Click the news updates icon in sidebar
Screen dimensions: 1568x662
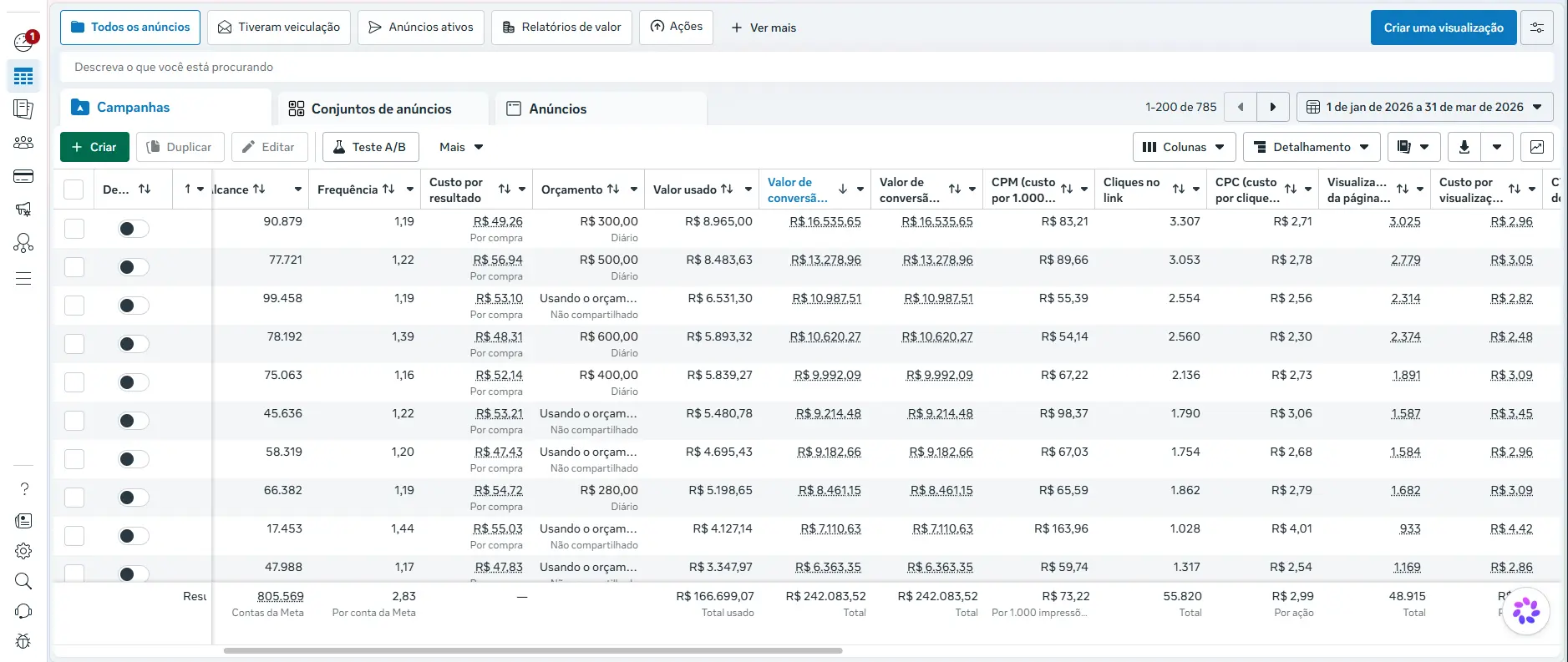[x=23, y=521]
